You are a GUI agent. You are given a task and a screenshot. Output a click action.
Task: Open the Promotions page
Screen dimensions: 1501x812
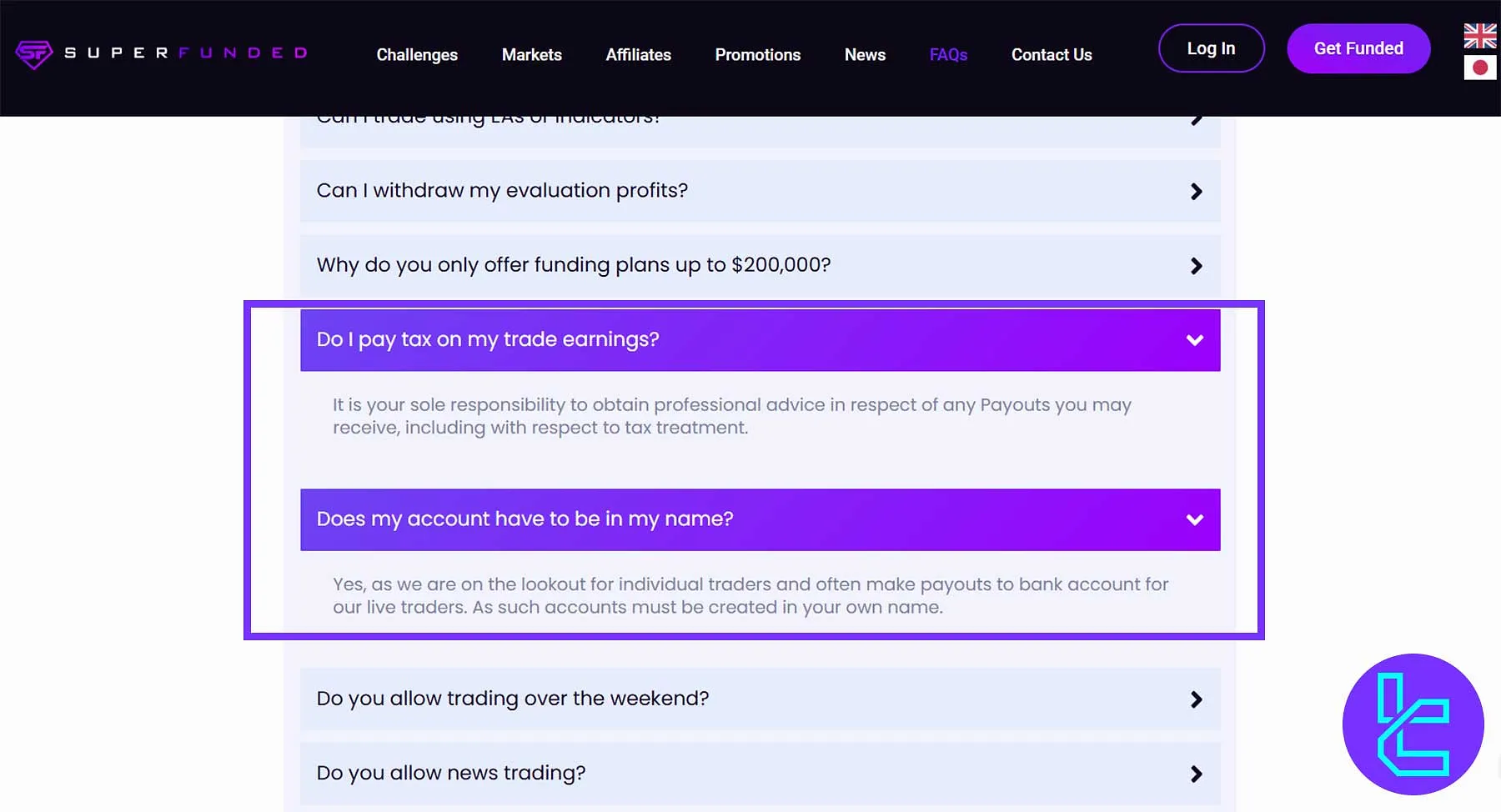pyautogui.click(x=757, y=54)
